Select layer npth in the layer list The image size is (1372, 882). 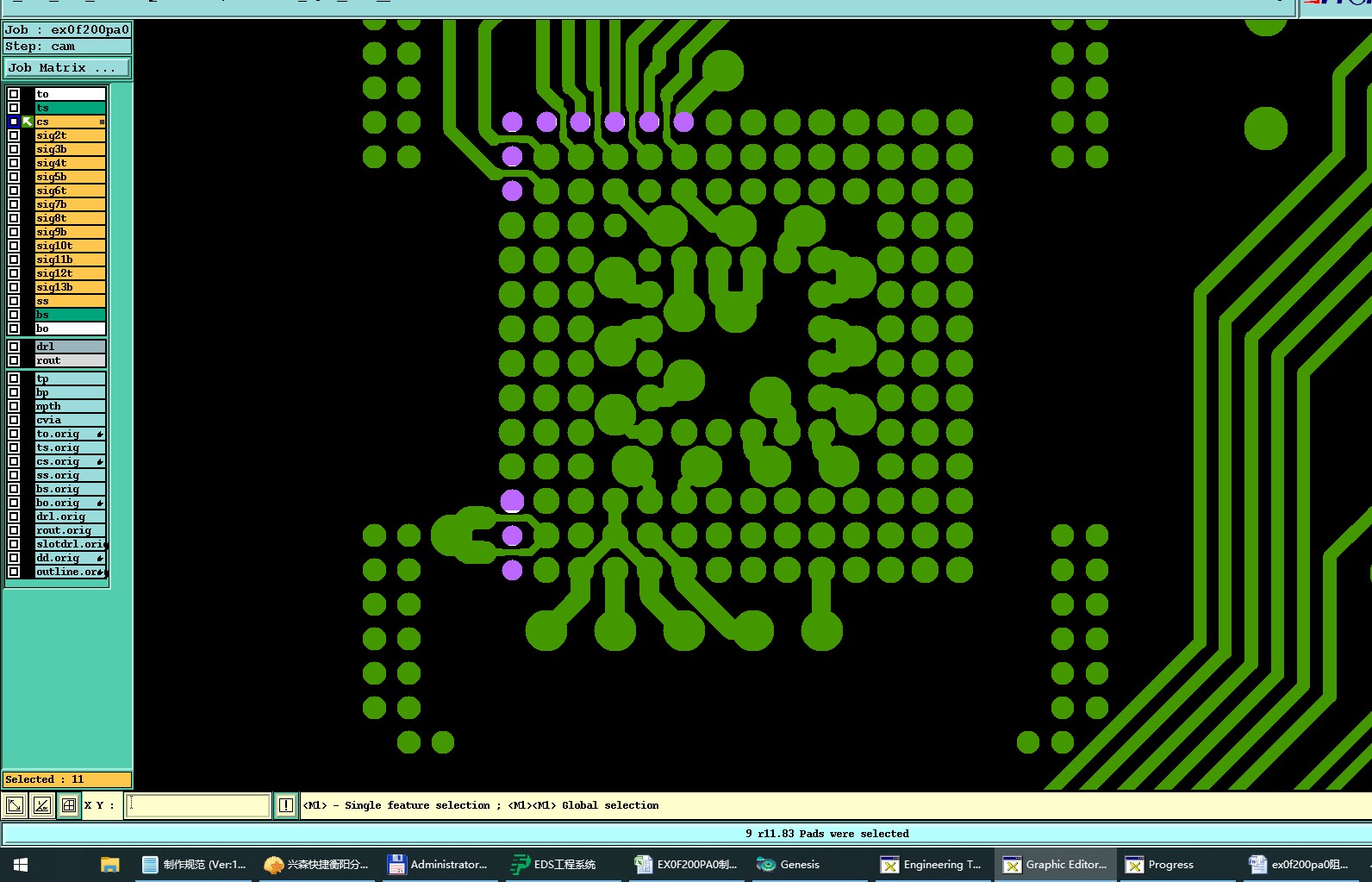point(70,406)
